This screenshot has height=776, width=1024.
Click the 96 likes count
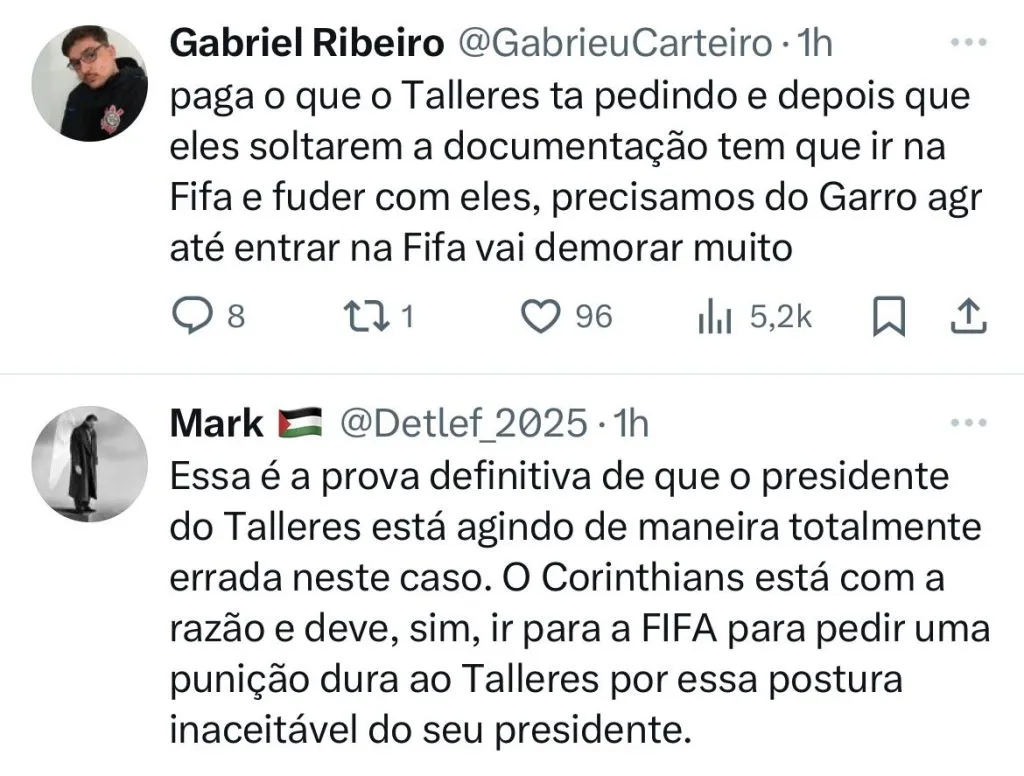pos(594,317)
